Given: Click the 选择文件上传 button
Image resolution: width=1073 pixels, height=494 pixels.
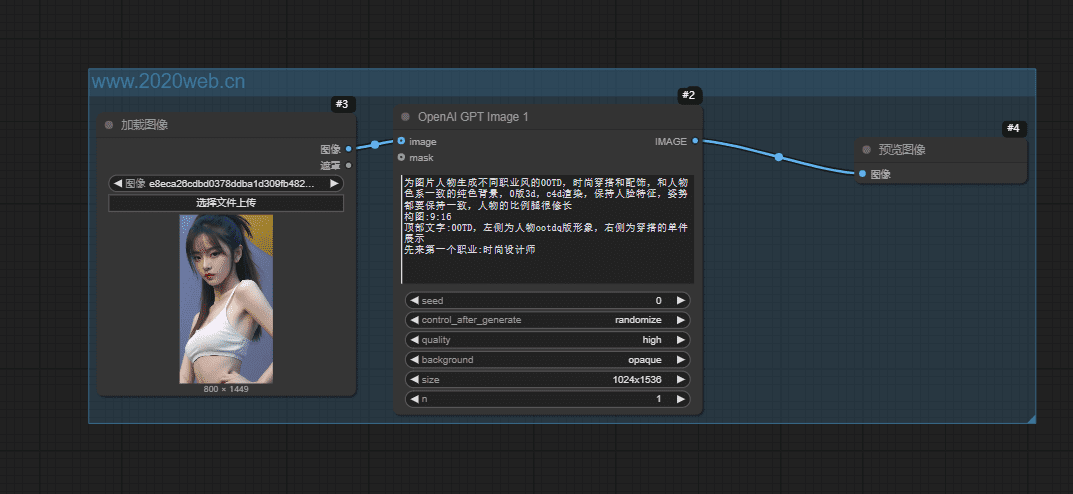Looking at the screenshot, I should tap(226, 203).
